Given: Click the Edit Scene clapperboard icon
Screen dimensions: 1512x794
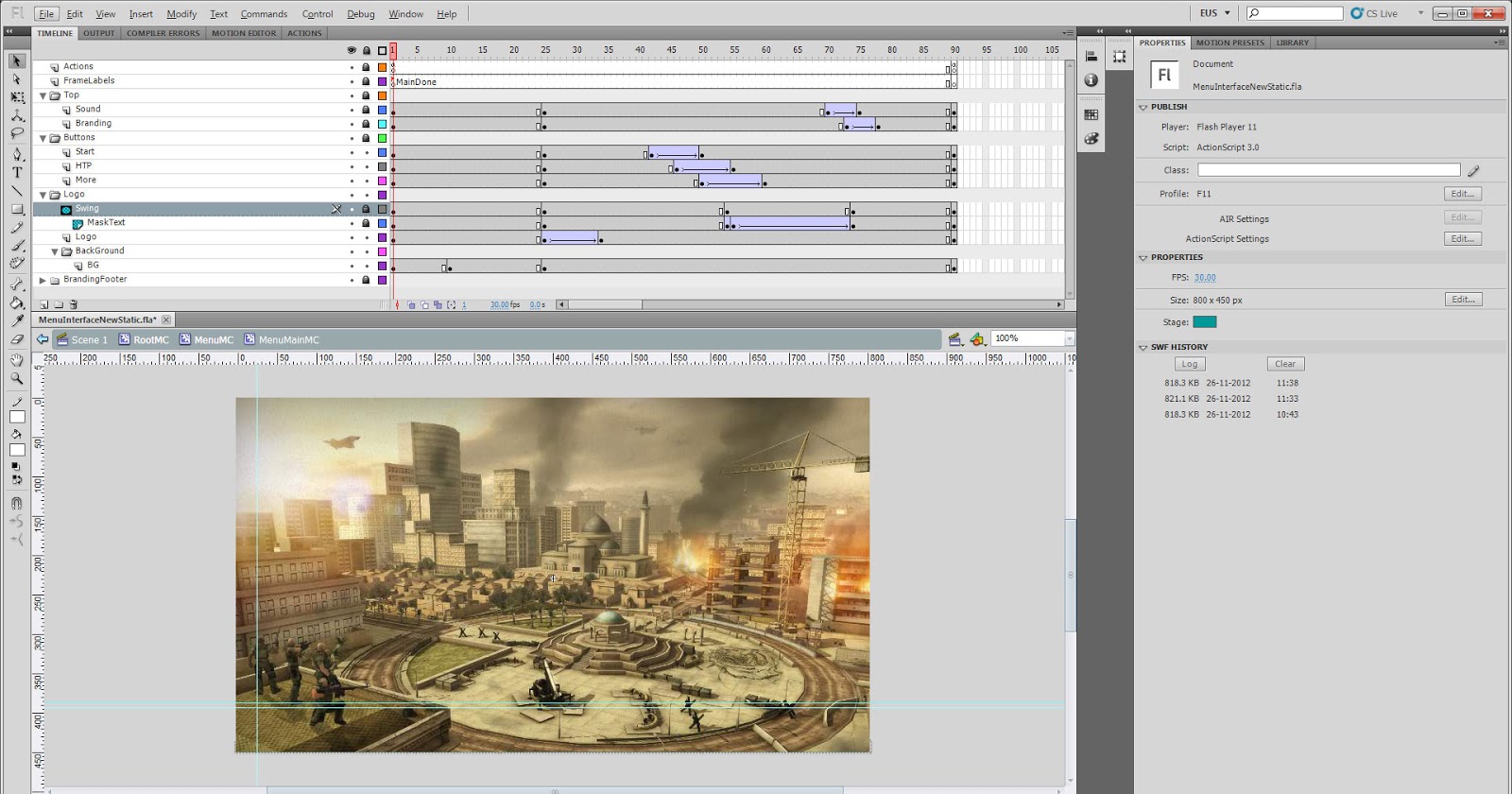Looking at the screenshot, I should pyautogui.click(x=955, y=338).
